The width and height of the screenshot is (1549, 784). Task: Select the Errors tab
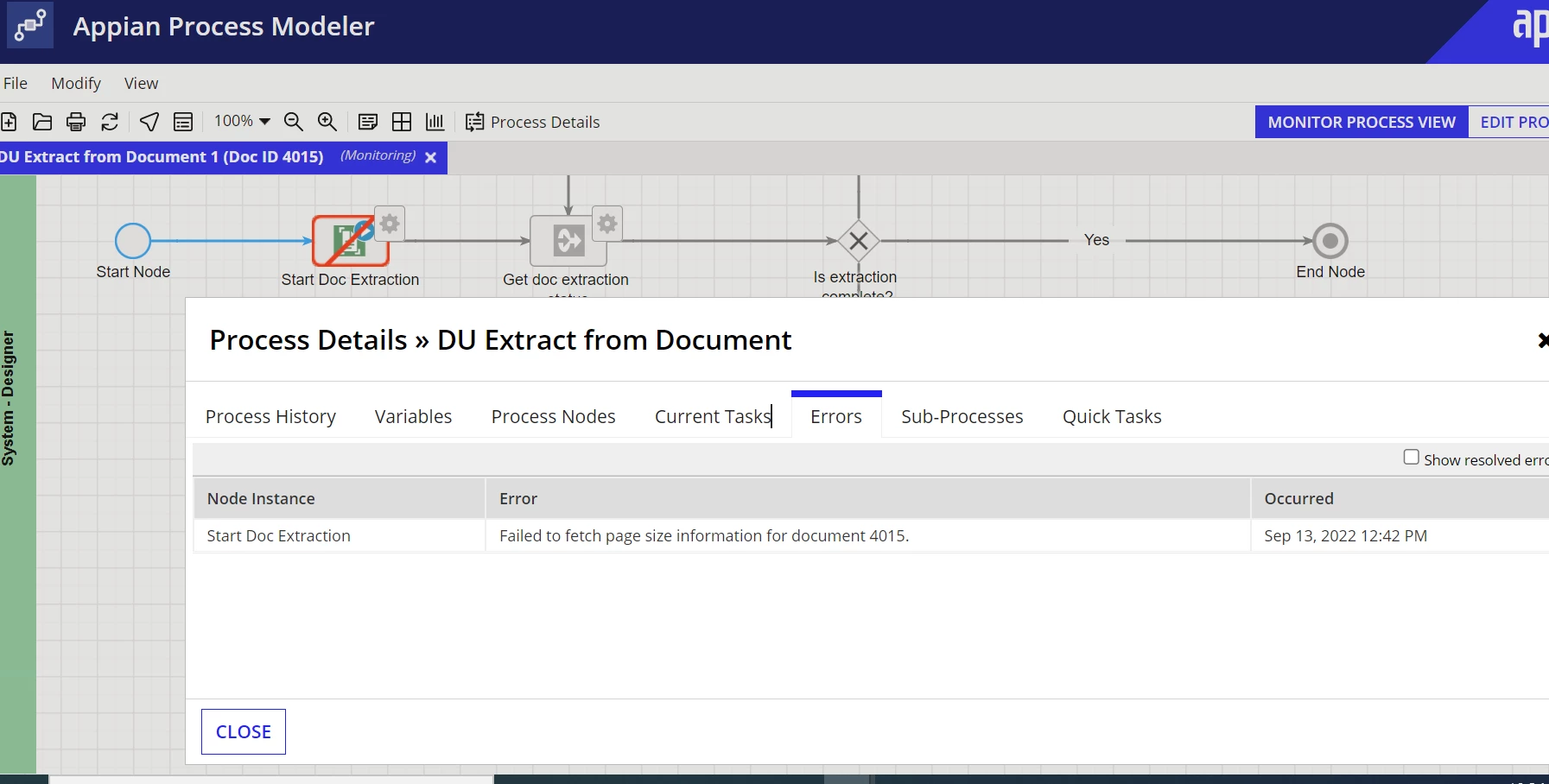(836, 416)
